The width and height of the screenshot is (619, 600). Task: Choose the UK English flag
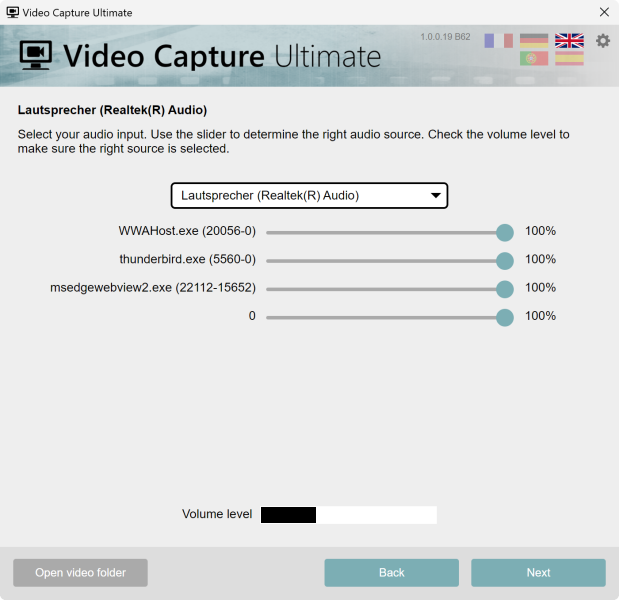pos(569,41)
